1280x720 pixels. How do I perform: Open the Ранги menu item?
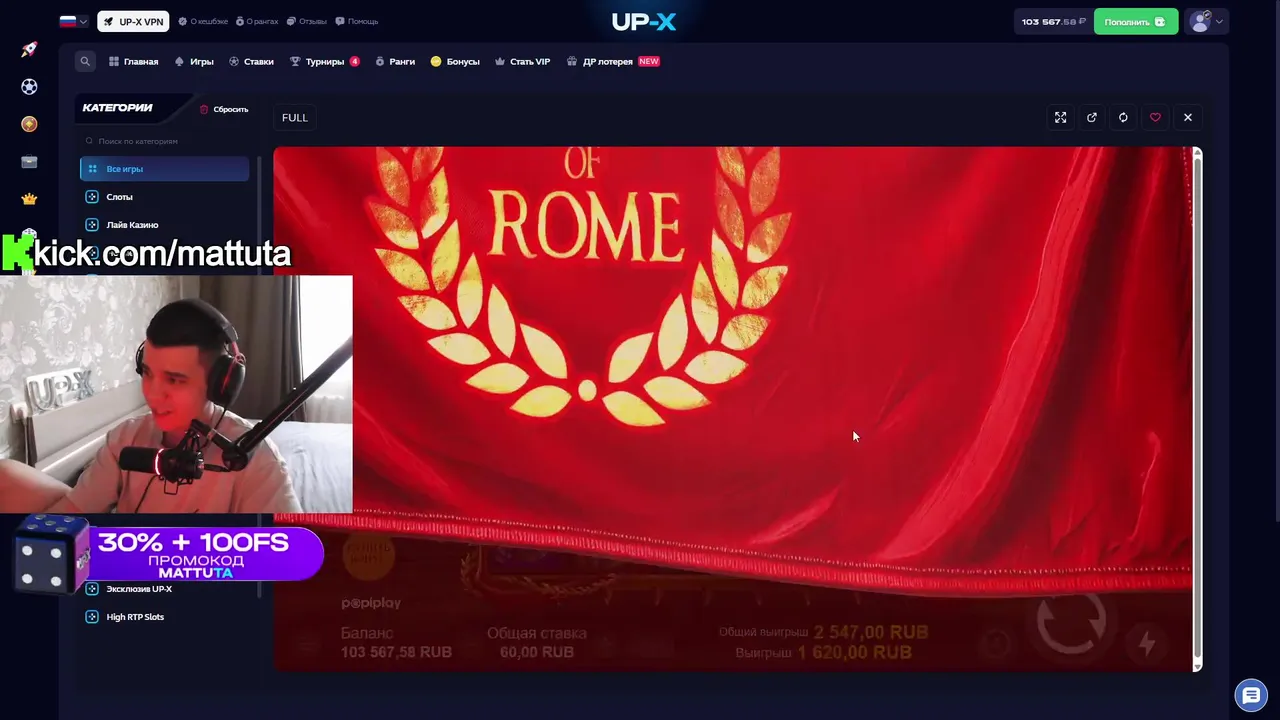tap(395, 61)
